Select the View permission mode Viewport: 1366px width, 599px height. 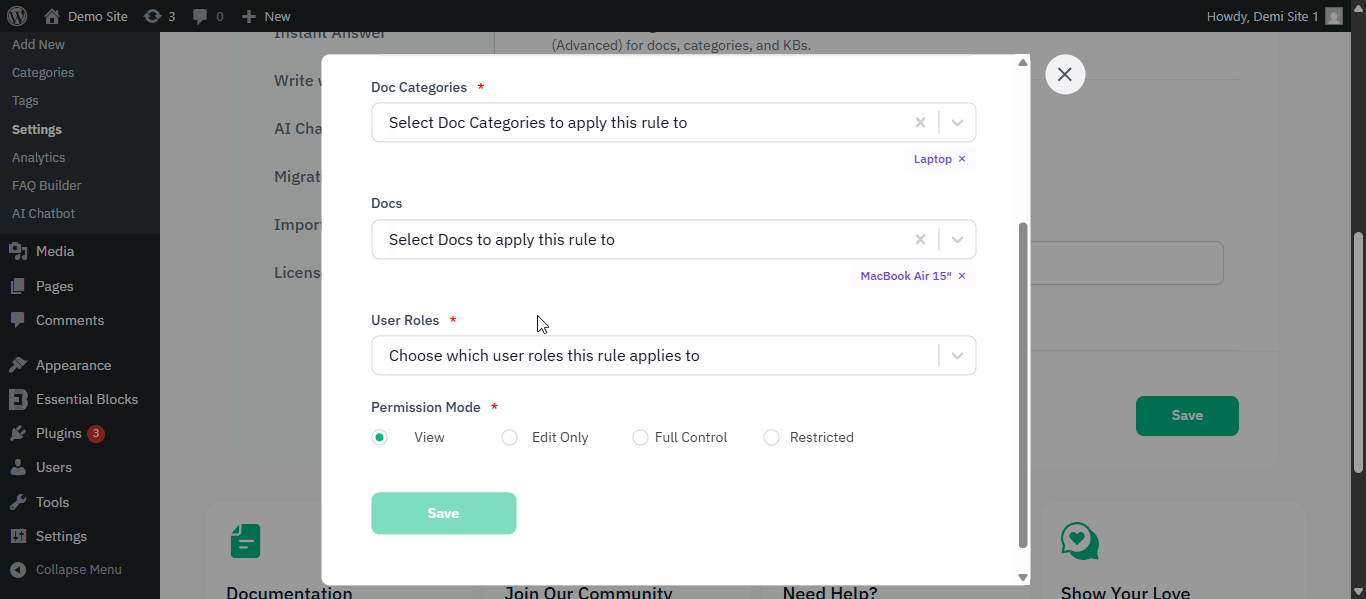point(380,437)
